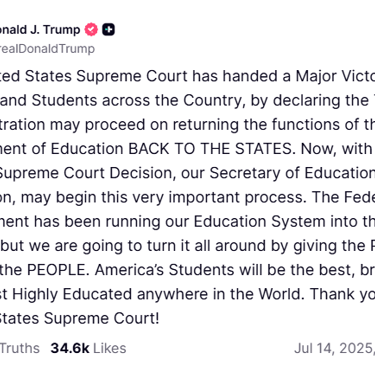Open the 34.6k Likes list
Viewport: 375px width, 366px height.
click(x=88, y=348)
